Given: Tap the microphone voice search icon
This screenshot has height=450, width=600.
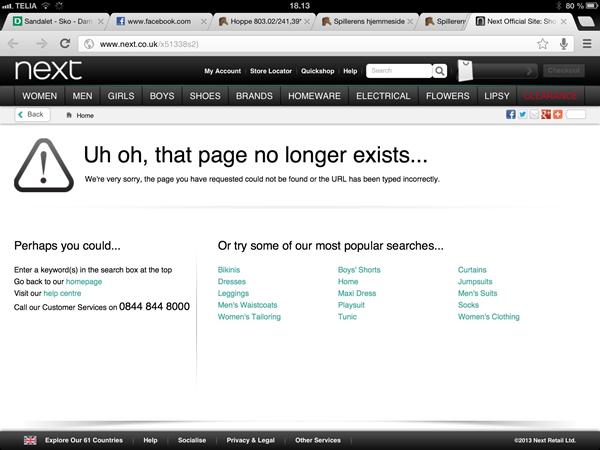Looking at the screenshot, I should tap(564, 43).
